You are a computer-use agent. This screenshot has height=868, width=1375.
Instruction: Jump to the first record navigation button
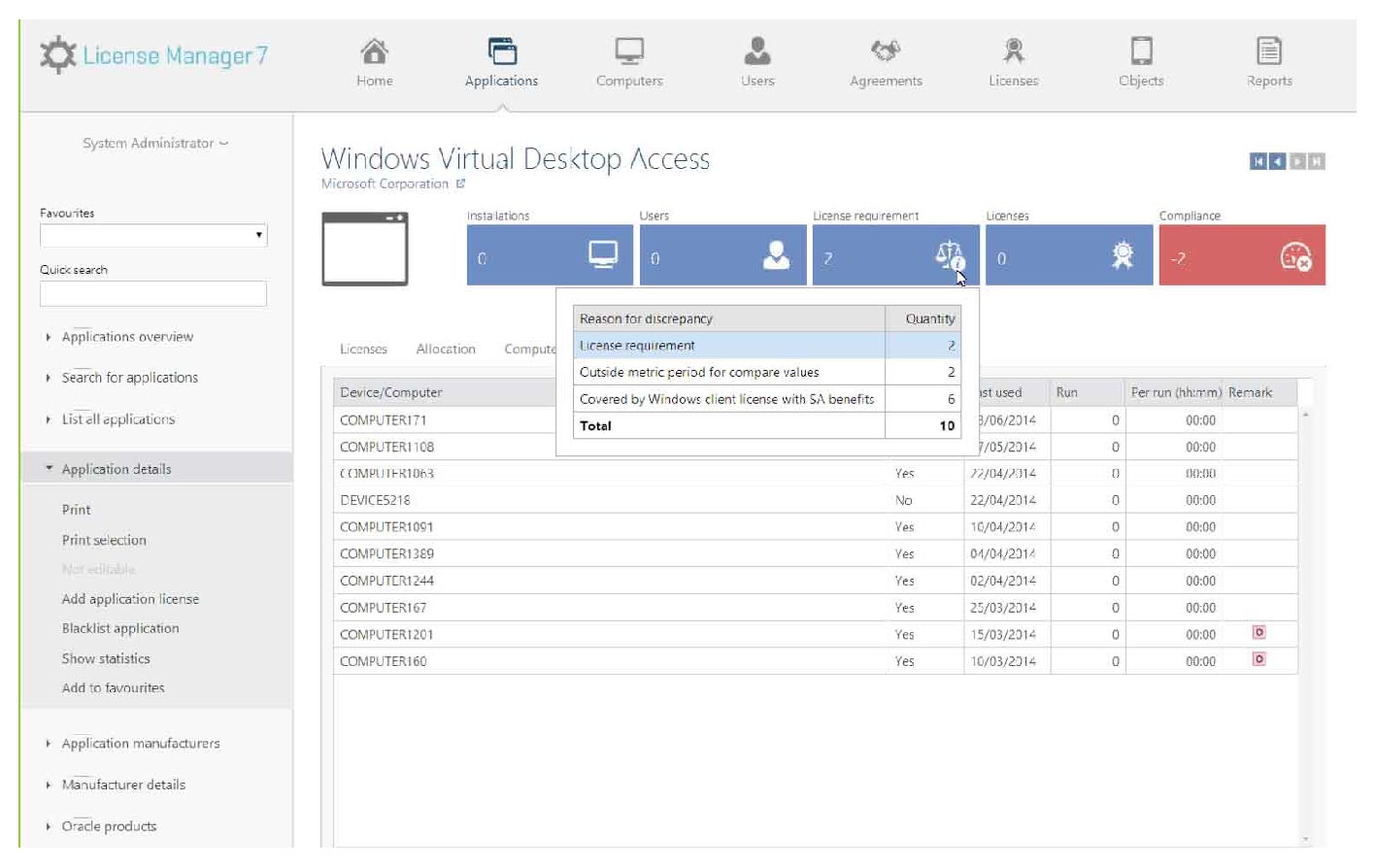coord(1258,162)
